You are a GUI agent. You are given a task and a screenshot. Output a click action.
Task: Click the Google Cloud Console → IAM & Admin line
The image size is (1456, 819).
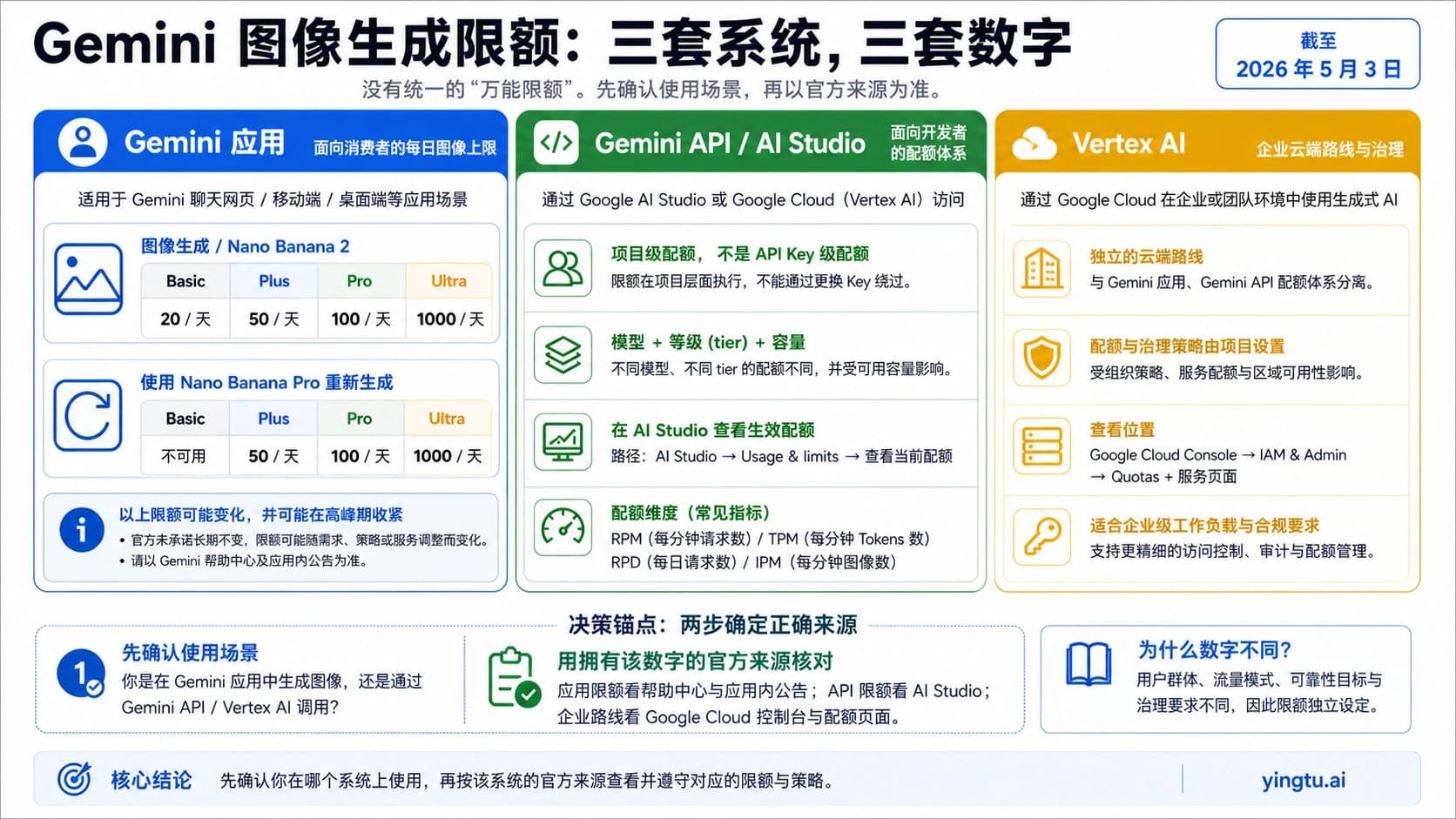tap(1217, 455)
